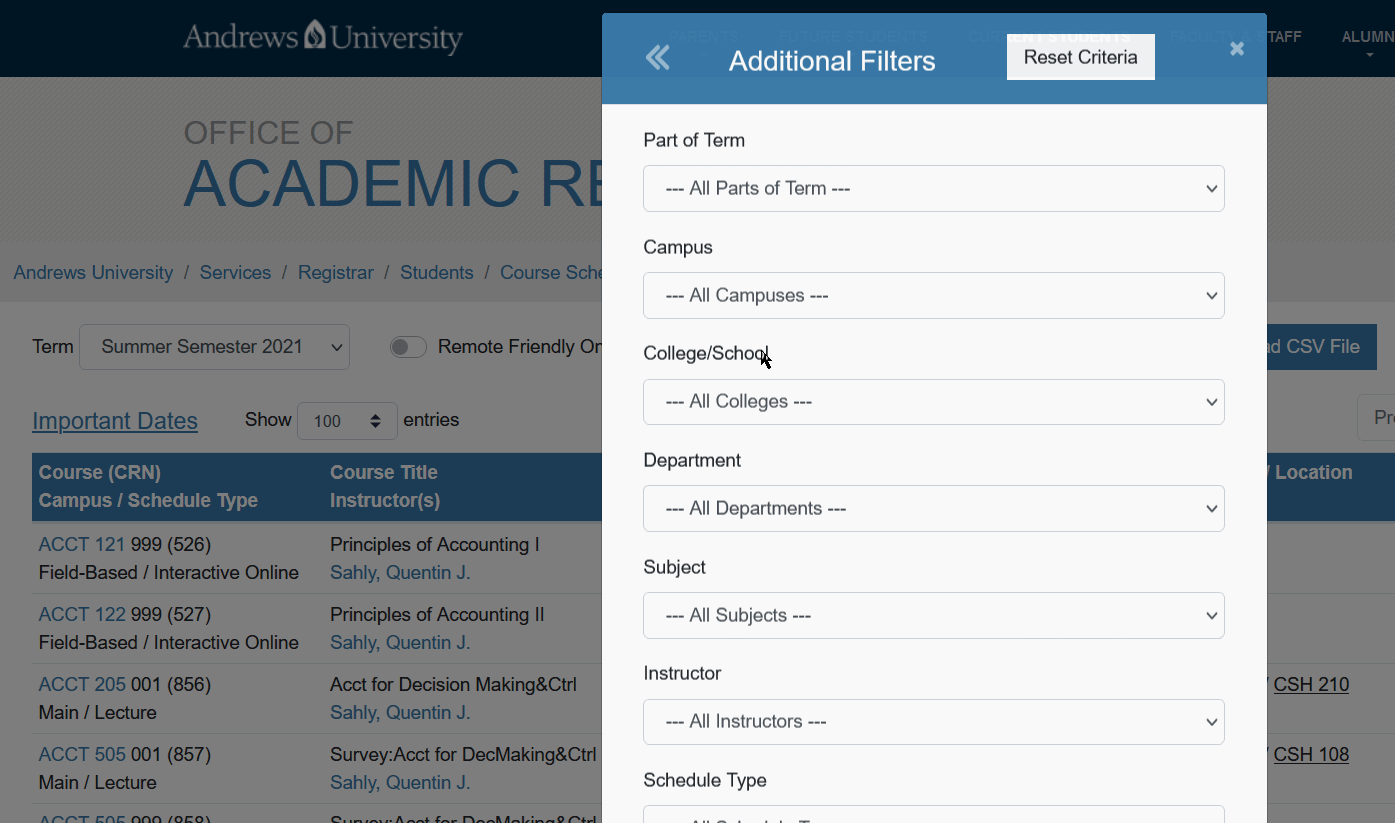Open the Term dropdown showing Summer Semester 2021
This screenshot has width=1395, height=823.
[215, 347]
